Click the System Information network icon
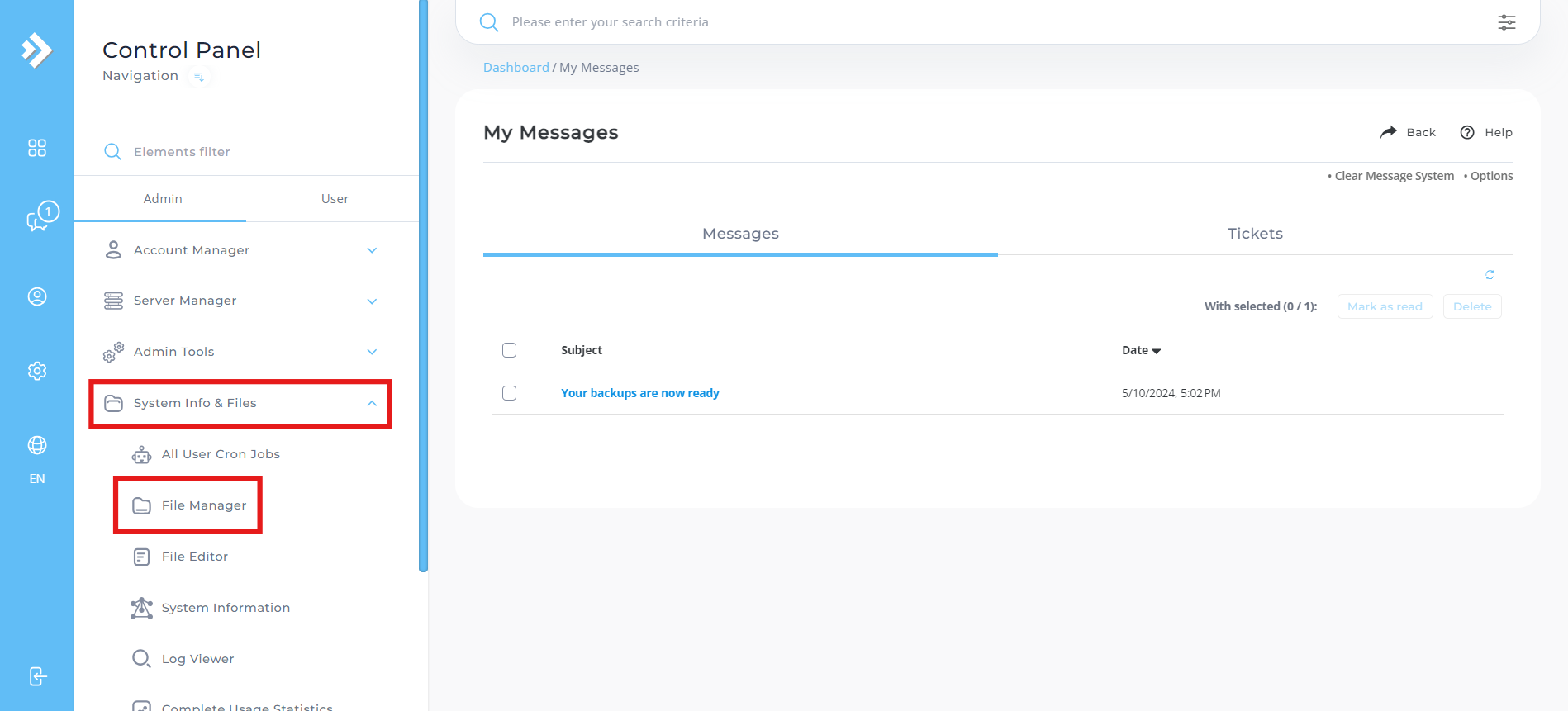 click(141, 608)
